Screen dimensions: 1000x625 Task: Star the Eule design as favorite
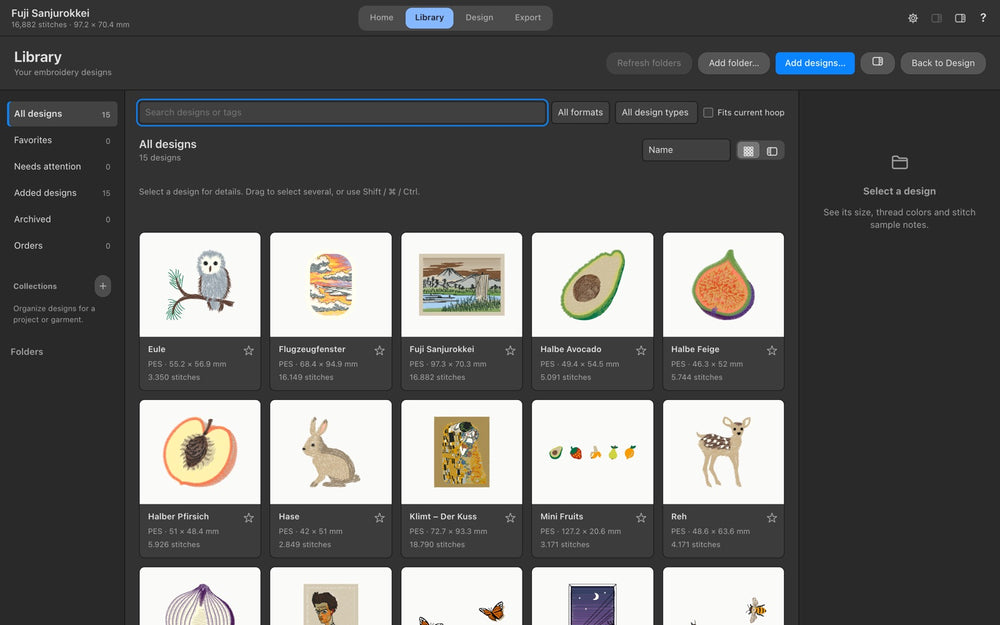[249, 350]
